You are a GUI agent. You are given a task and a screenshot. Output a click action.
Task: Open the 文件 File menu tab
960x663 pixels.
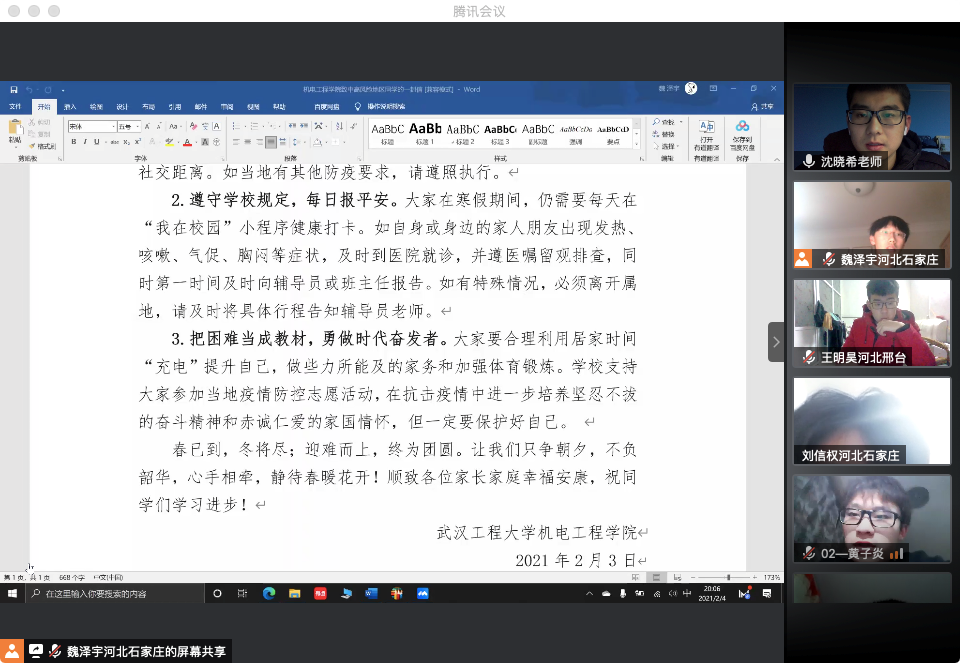click(x=15, y=106)
